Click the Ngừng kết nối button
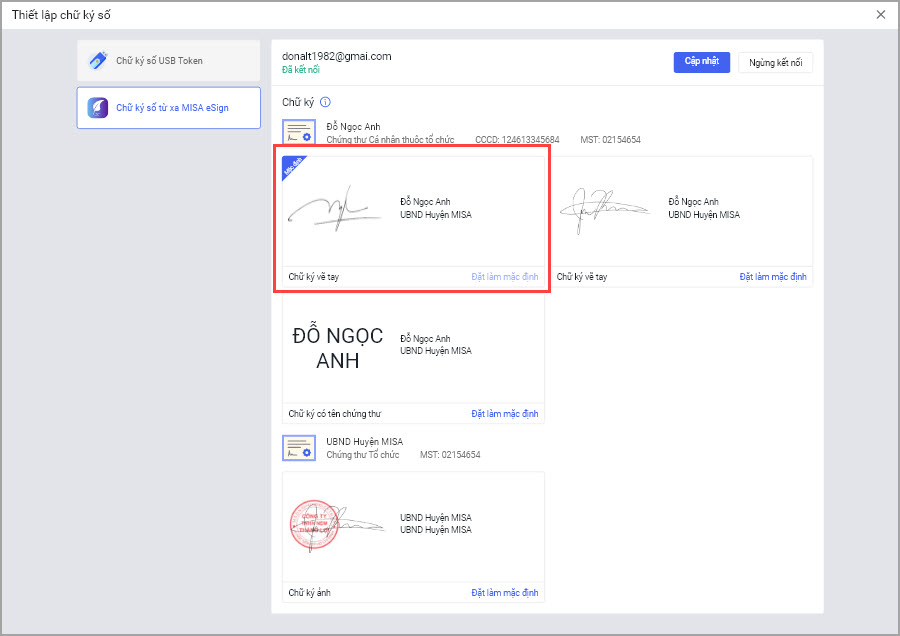Image resolution: width=900 pixels, height=636 pixels. tap(775, 63)
